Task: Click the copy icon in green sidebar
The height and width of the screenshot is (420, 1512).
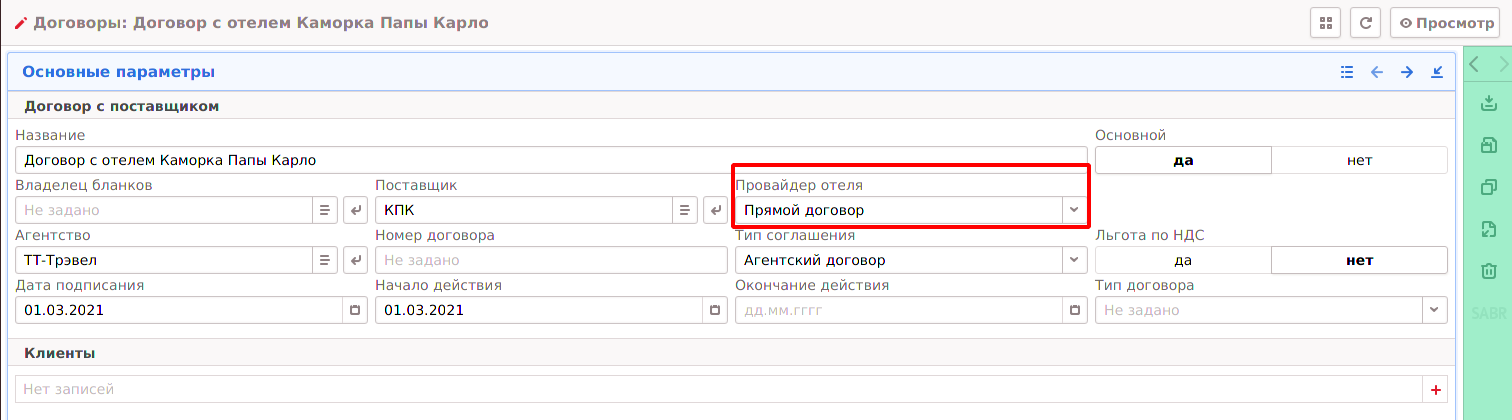Action: (1488, 187)
